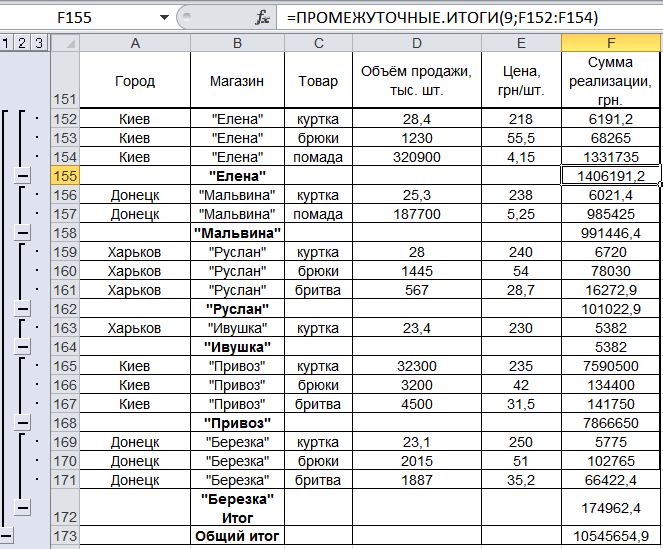The width and height of the screenshot is (663, 549).
Task: Collapse the "Руслан" group at row 162
Action: click(22, 309)
